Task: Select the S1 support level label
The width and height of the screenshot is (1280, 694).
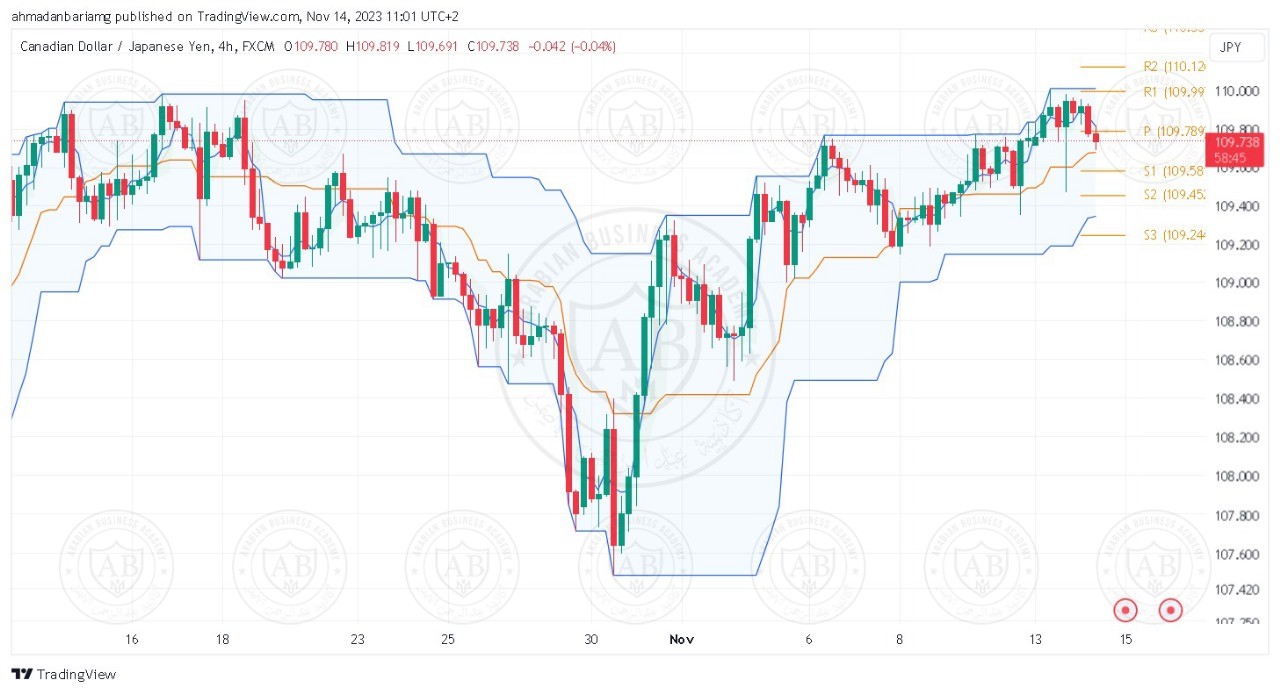Action: [x=1174, y=171]
